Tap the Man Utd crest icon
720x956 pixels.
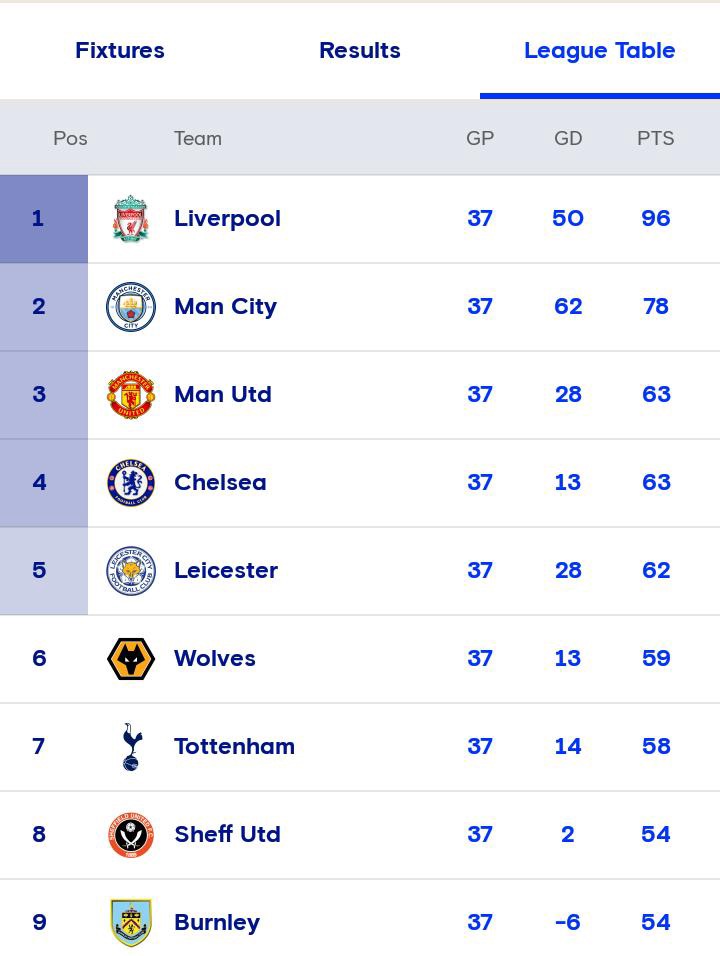(131, 395)
